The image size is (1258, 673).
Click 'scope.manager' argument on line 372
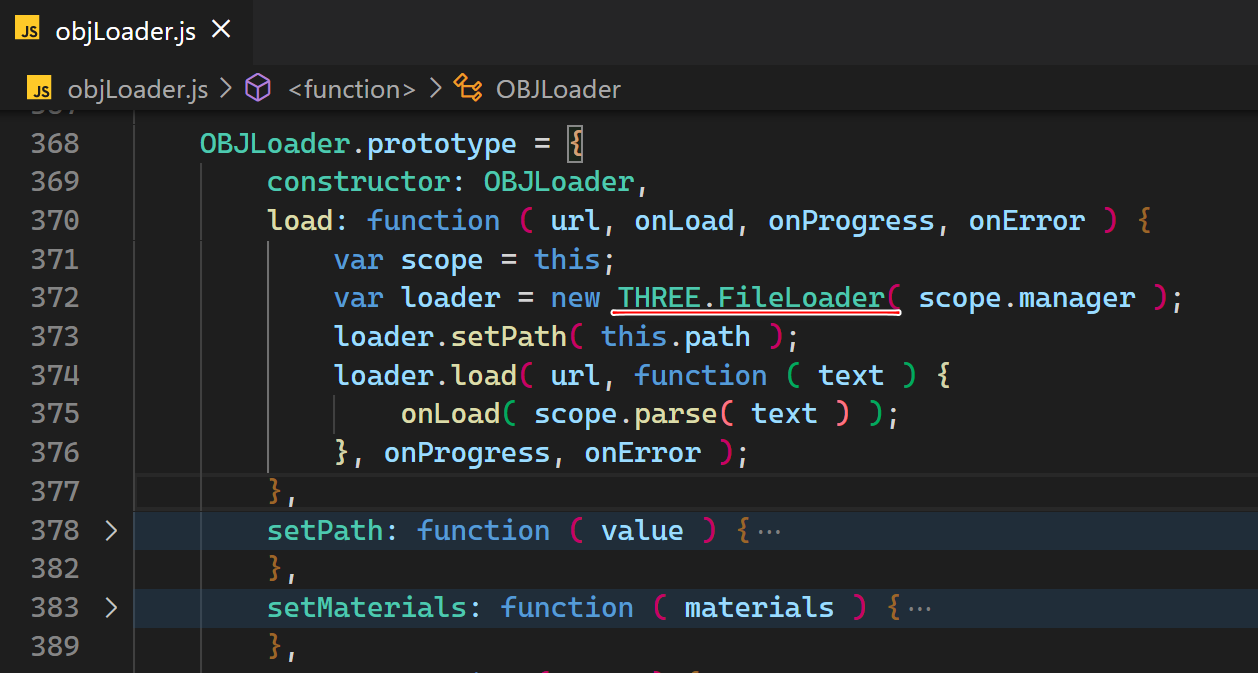point(1027,298)
